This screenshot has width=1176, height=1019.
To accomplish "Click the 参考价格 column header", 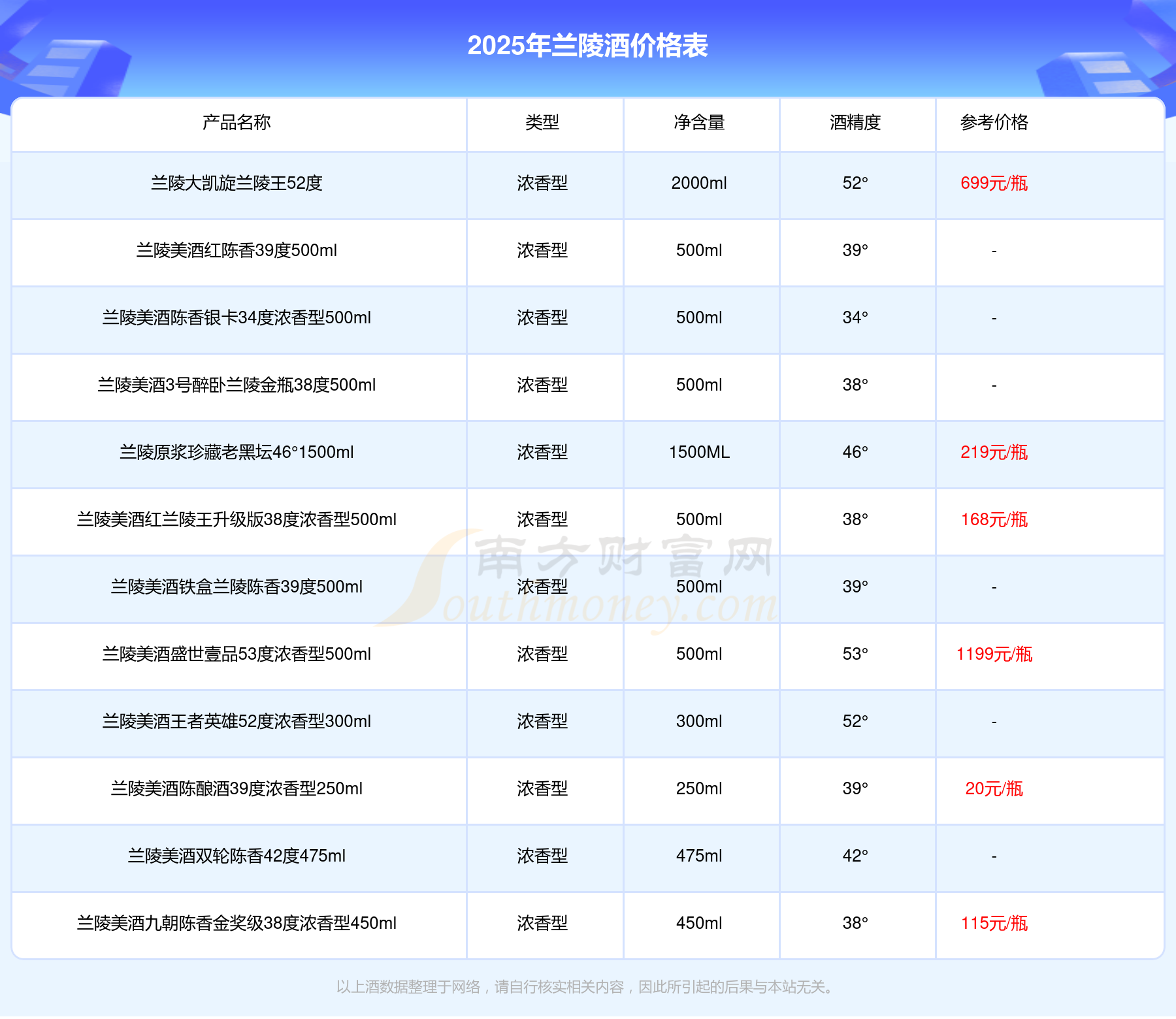I will (994, 122).
